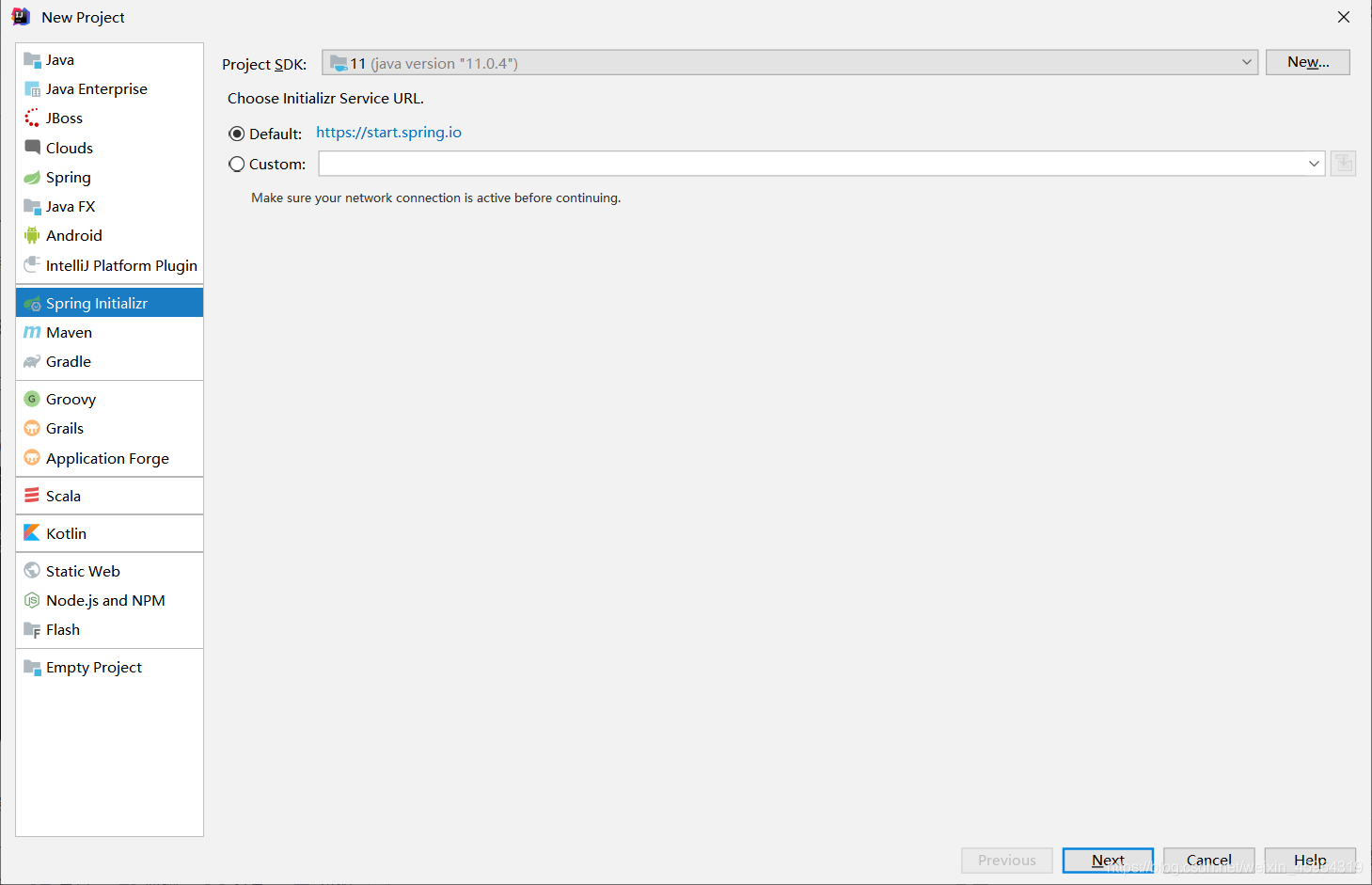This screenshot has width=1372, height=885.
Task: Select the Custom service URL radio button
Action: click(x=237, y=164)
